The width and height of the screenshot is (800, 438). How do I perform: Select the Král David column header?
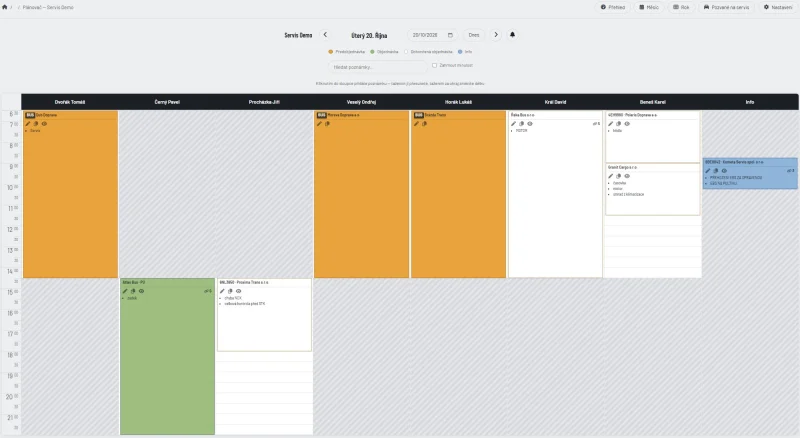[555, 102]
